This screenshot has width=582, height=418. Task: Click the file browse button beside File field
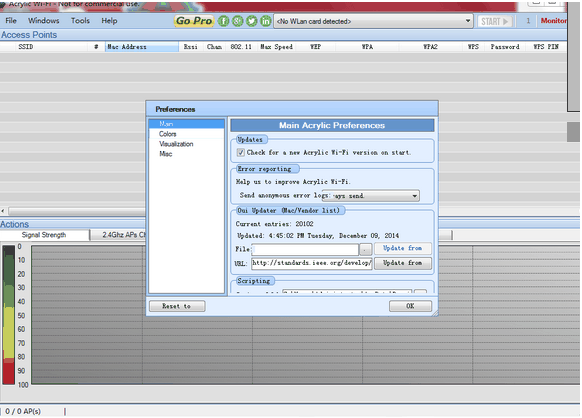(365, 249)
